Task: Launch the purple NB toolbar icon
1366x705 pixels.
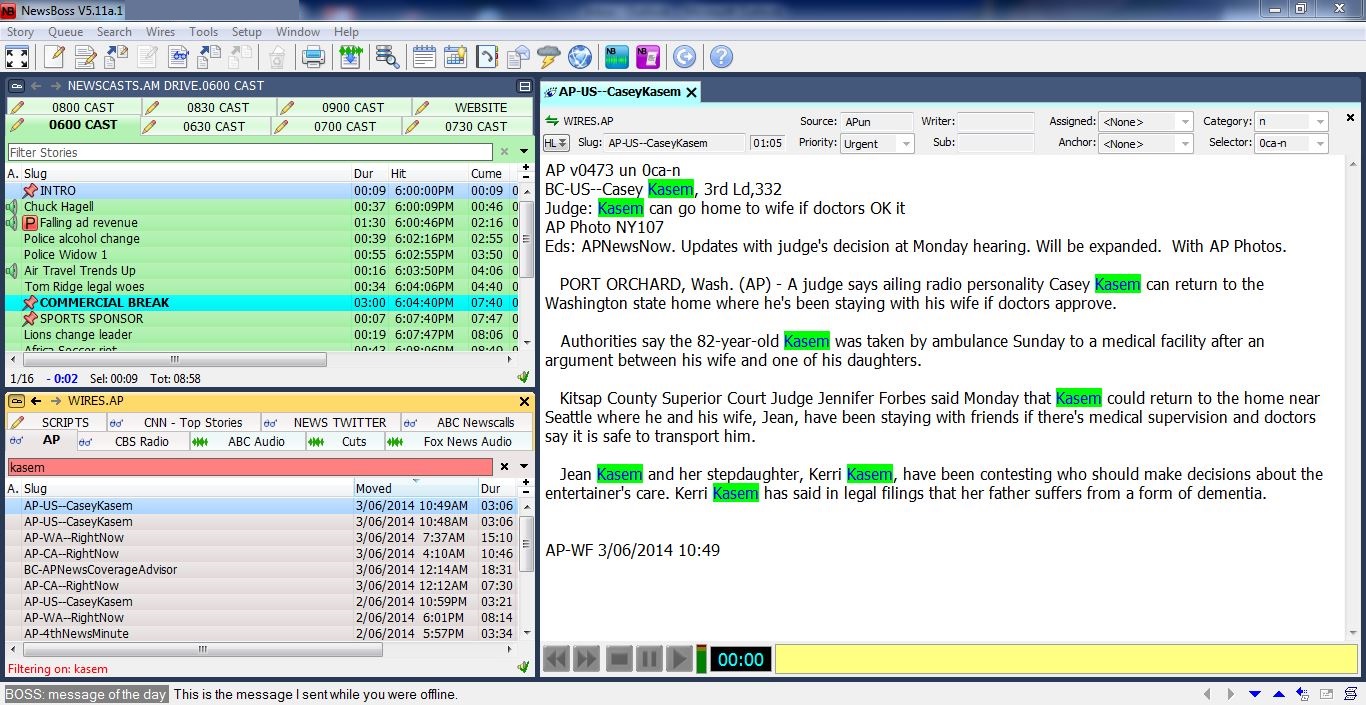Action: coord(648,57)
